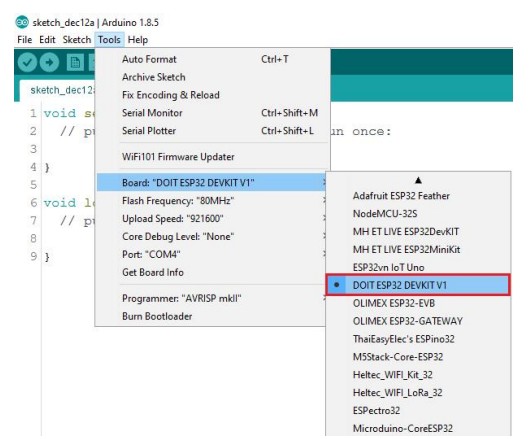
Task: Expand Port "COM4" submenu
Action: (212, 254)
